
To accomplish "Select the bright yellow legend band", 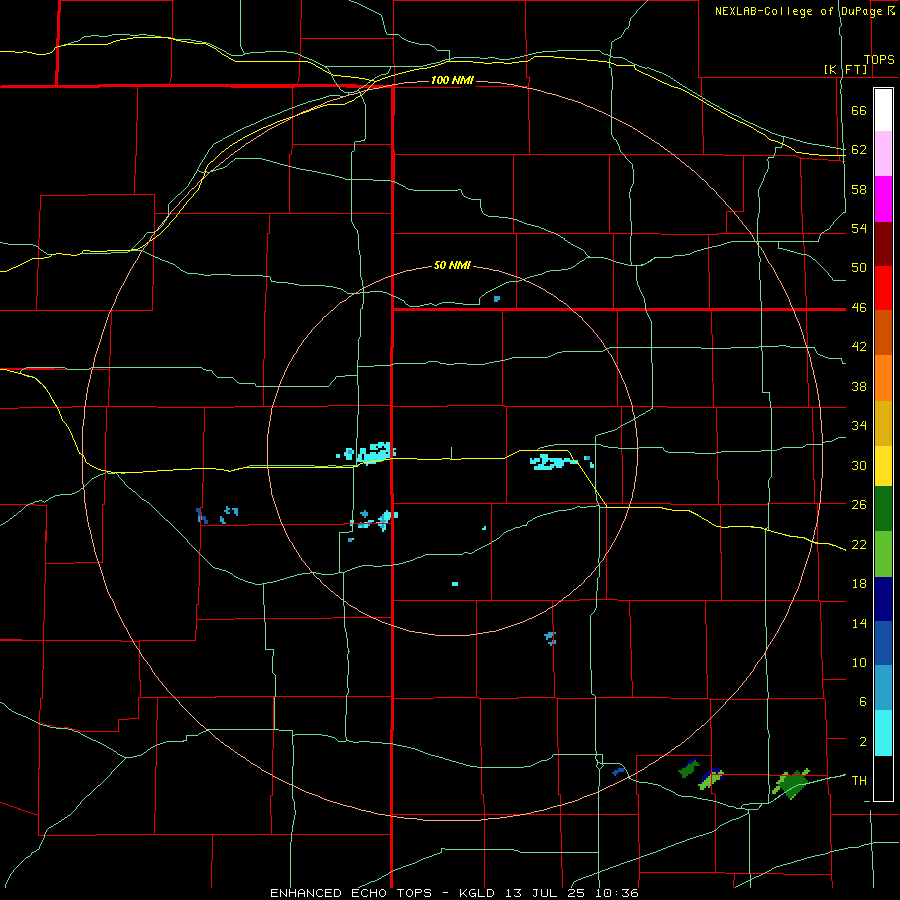I will coord(883,466).
